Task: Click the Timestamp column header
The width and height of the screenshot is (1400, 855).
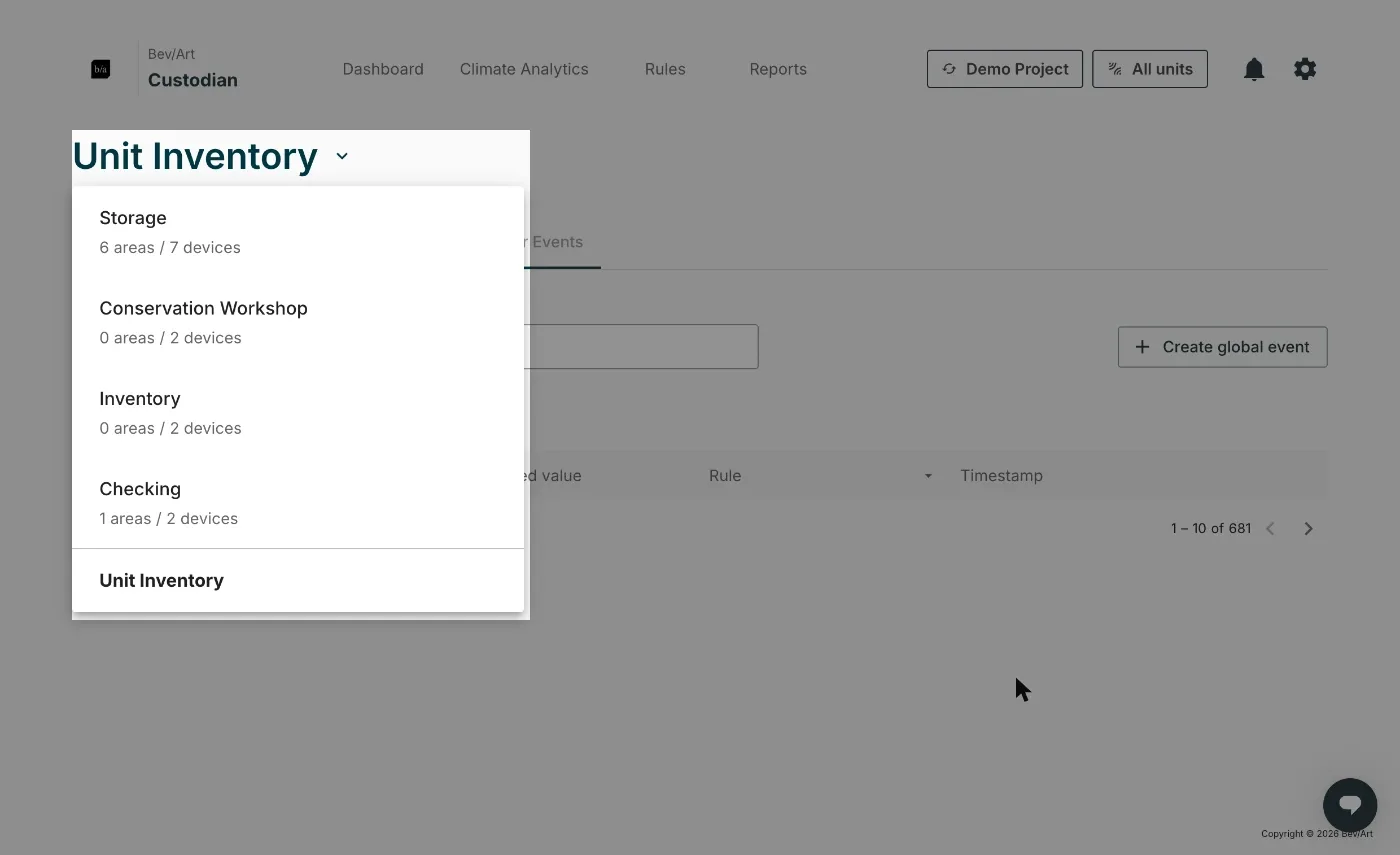Action: [1001, 476]
